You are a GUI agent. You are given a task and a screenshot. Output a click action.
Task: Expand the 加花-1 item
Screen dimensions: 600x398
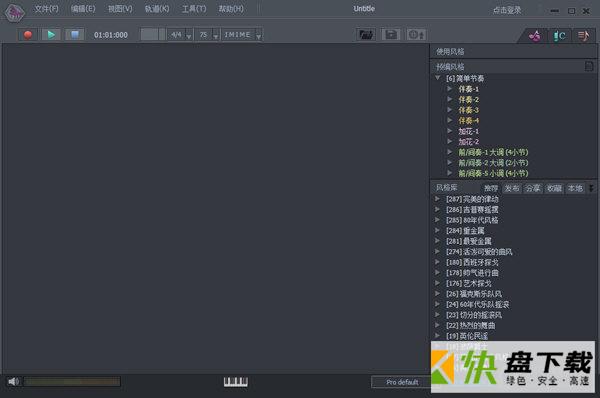click(x=450, y=131)
